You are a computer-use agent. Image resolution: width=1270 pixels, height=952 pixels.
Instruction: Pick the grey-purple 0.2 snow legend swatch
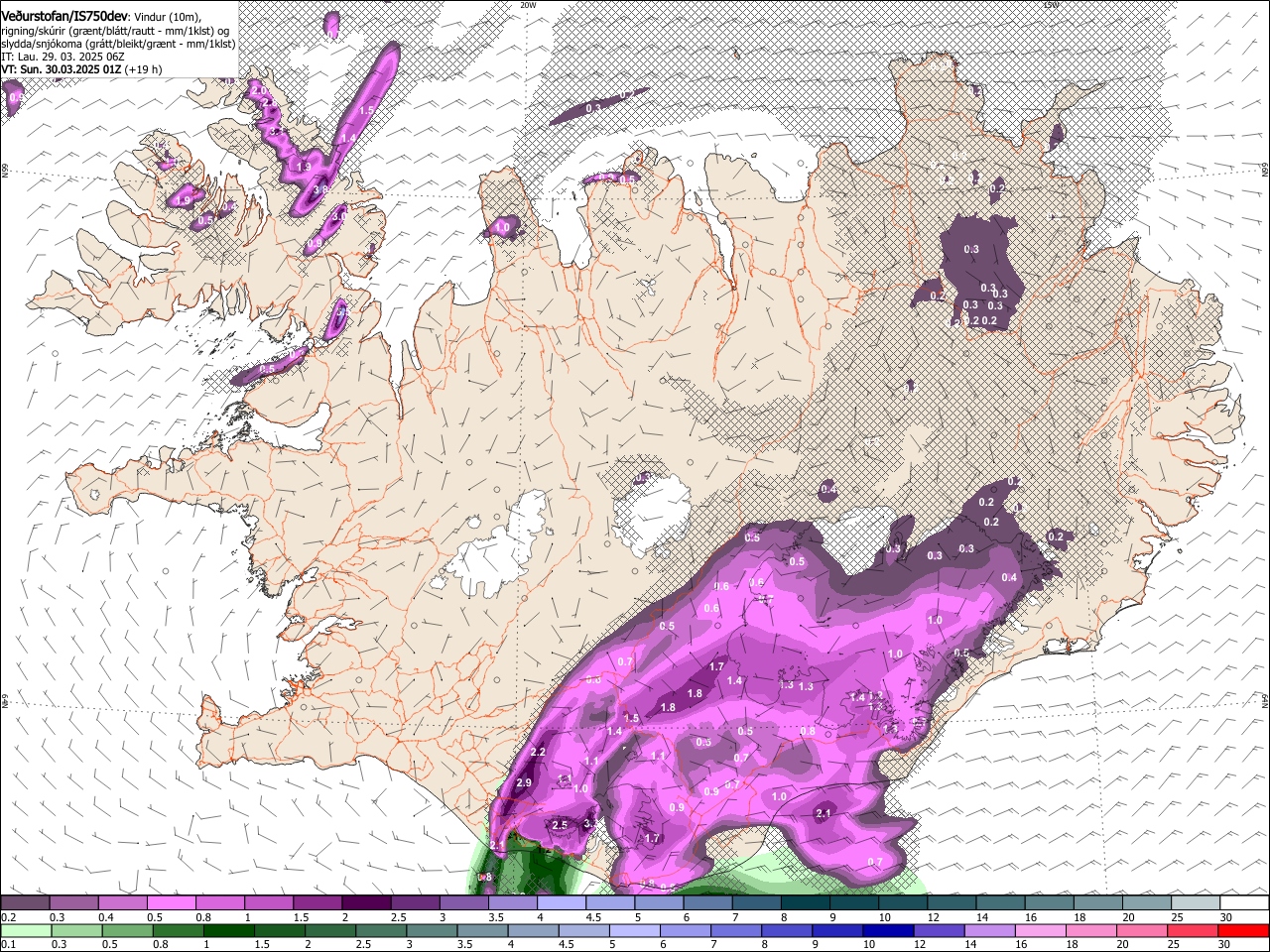coord(25,903)
